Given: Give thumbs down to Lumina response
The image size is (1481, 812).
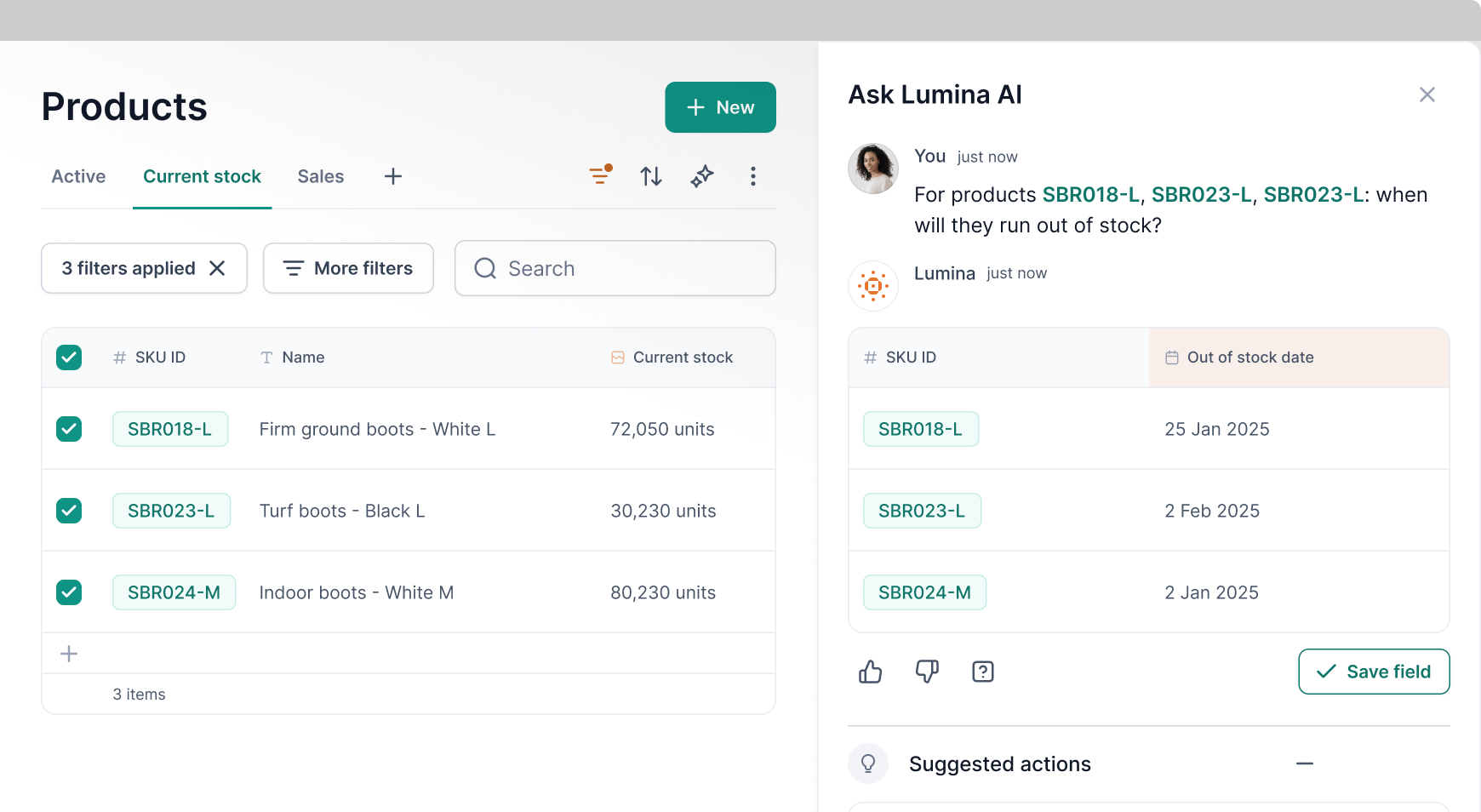Looking at the screenshot, I should coord(927,672).
